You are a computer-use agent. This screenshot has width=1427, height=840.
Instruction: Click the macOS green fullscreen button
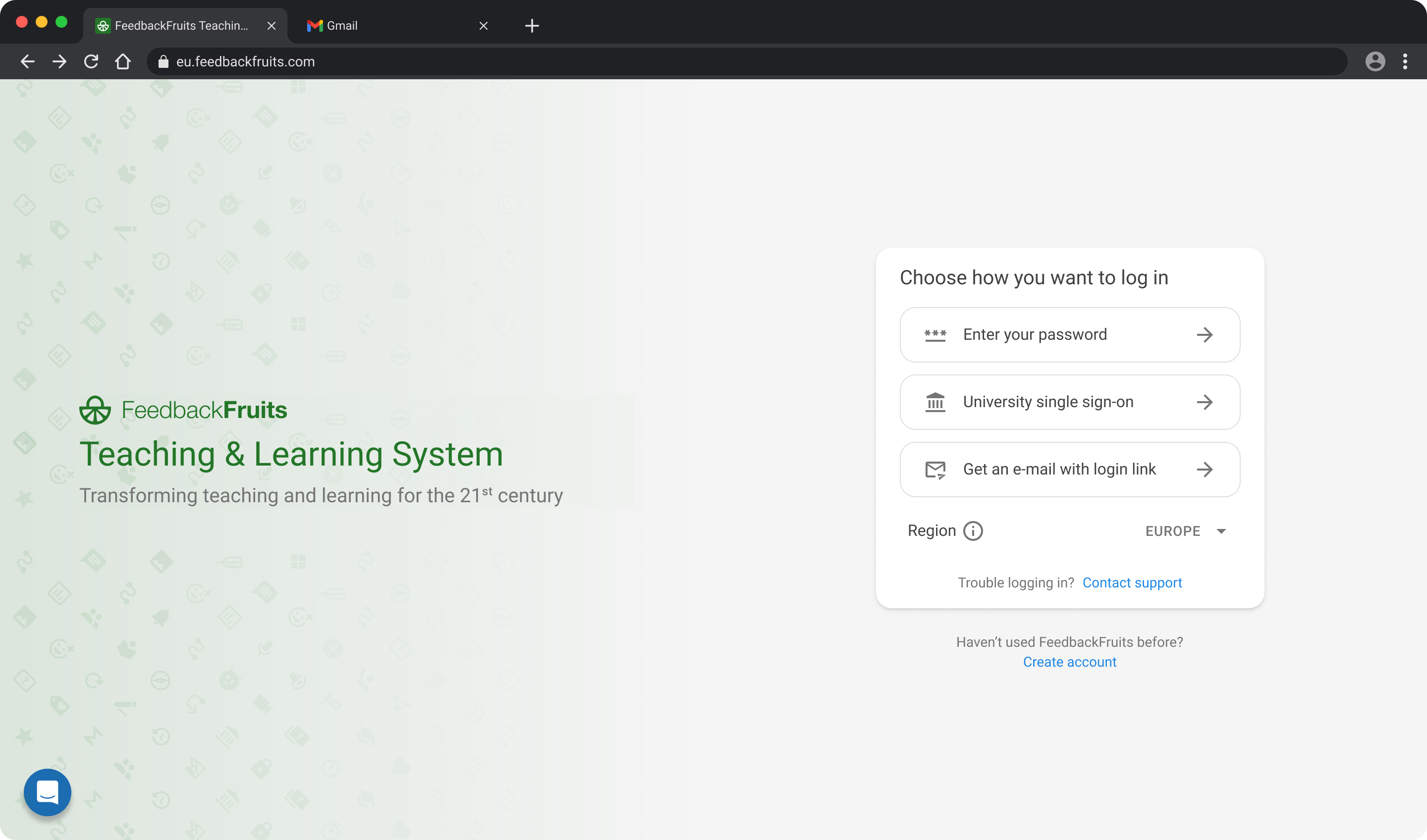click(61, 22)
